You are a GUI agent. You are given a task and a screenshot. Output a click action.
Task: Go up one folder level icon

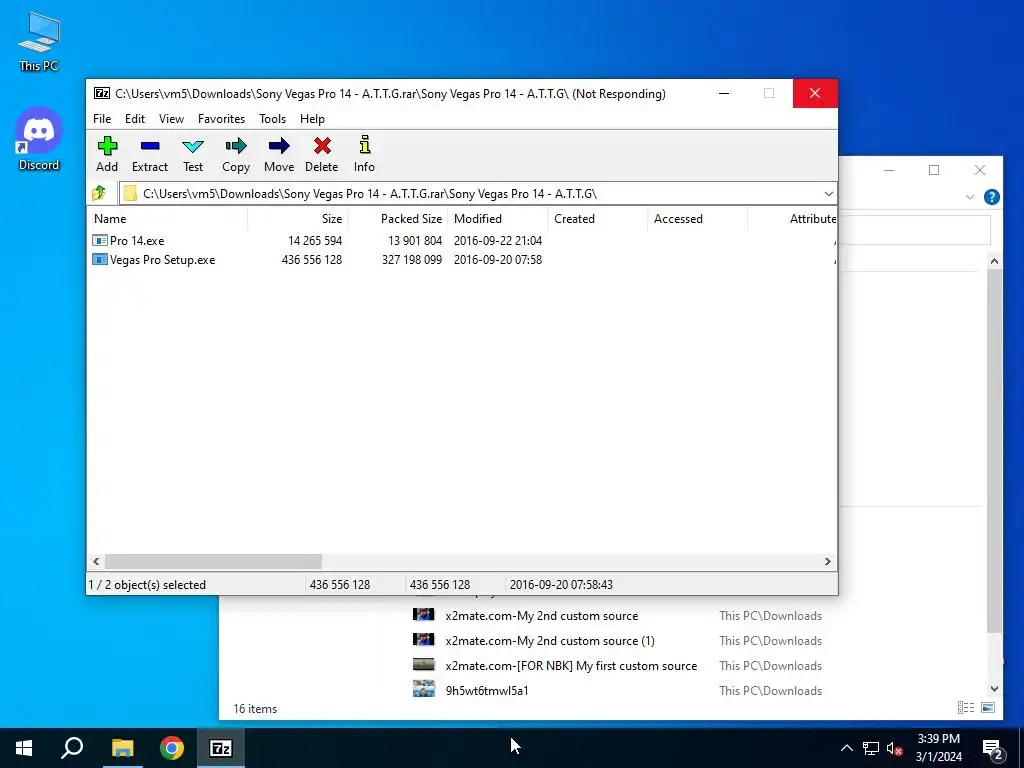99,193
